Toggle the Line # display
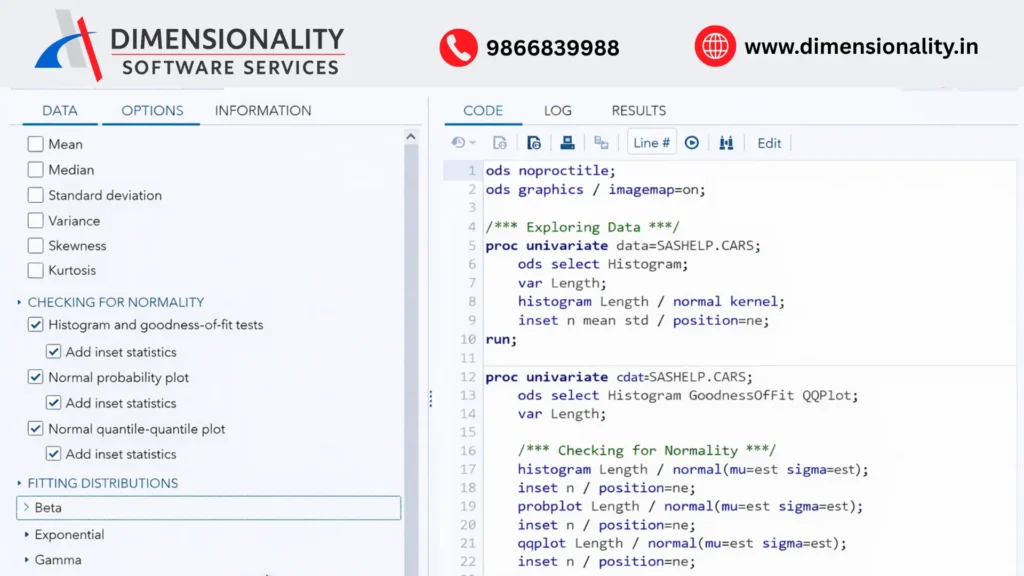This screenshot has height=576, width=1024. pyautogui.click(x=651, y=142)
